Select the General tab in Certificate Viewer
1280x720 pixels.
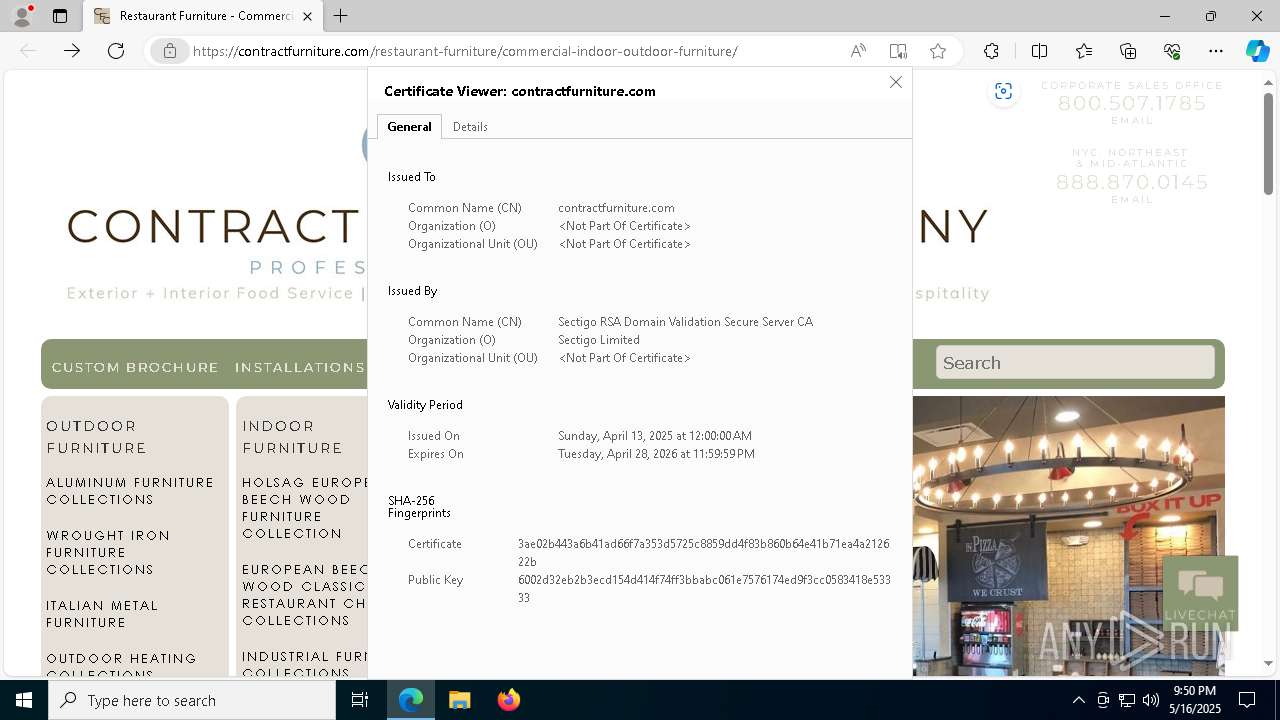(x=409, y=127)
